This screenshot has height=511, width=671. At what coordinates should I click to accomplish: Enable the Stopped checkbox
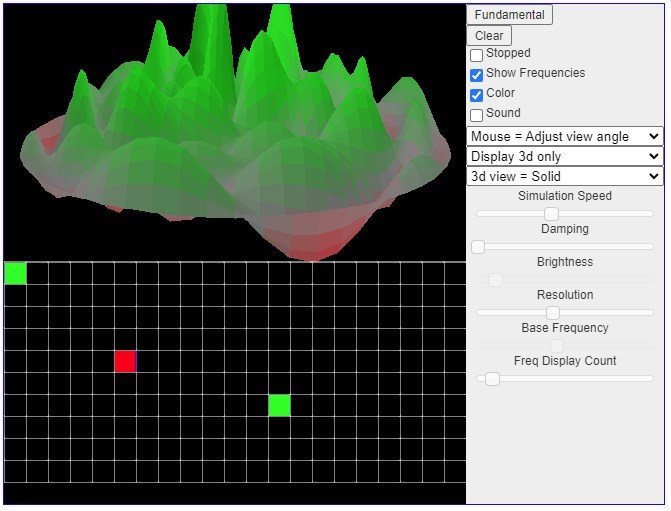coord(476,55)
